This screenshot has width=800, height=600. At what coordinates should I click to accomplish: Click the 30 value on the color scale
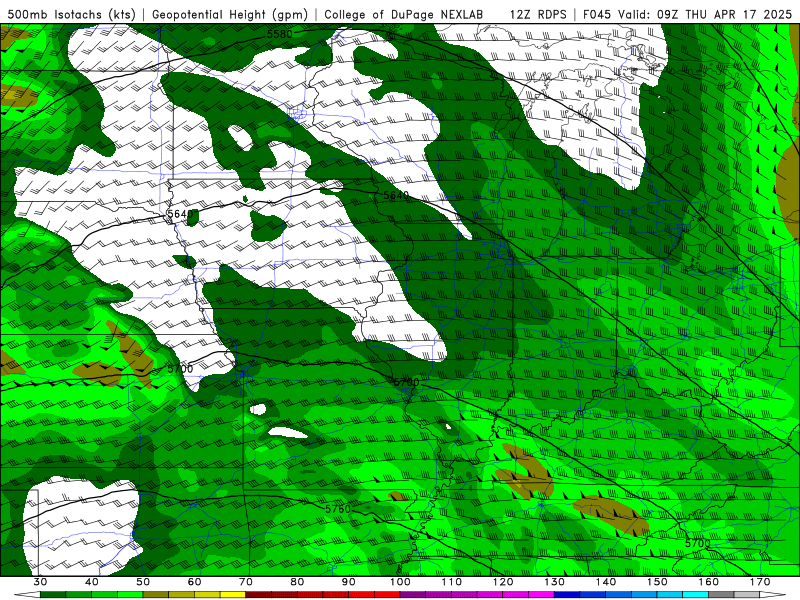40,582
